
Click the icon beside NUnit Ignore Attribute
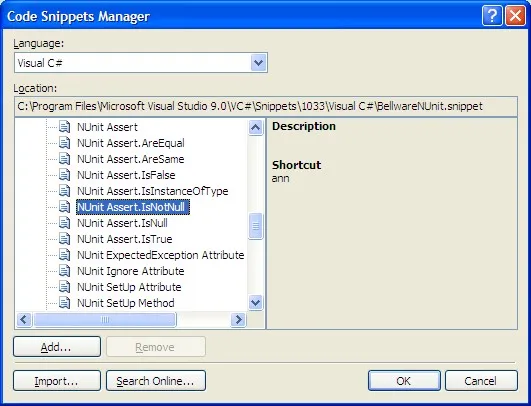coord(64,271)
